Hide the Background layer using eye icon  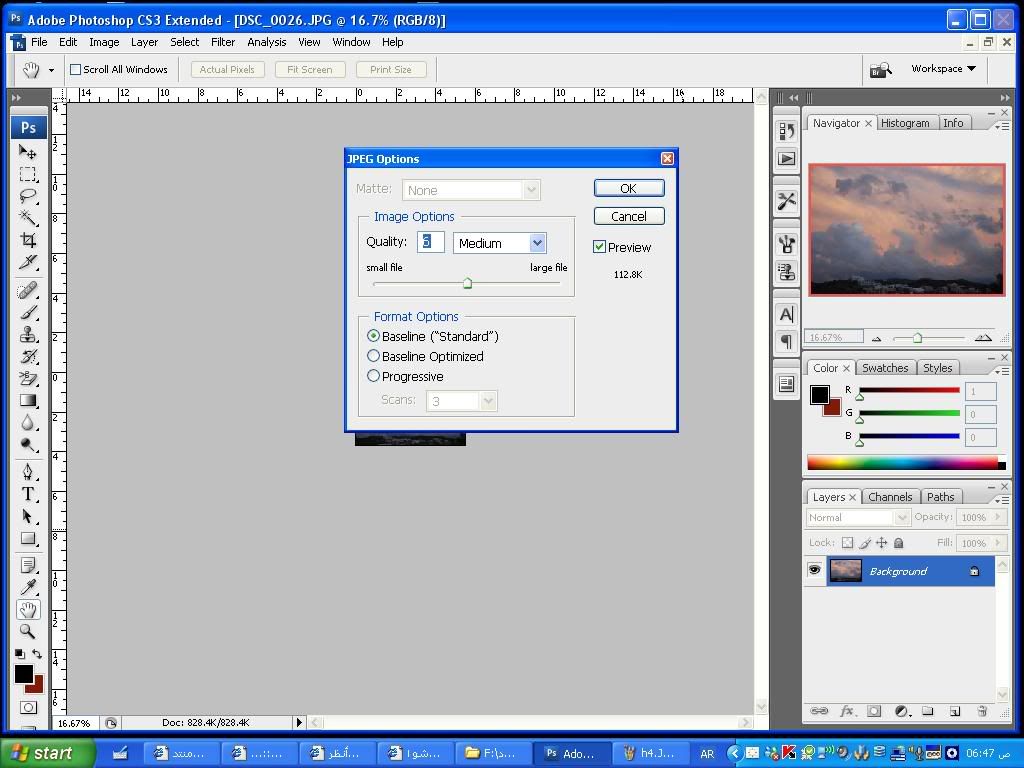814,571
